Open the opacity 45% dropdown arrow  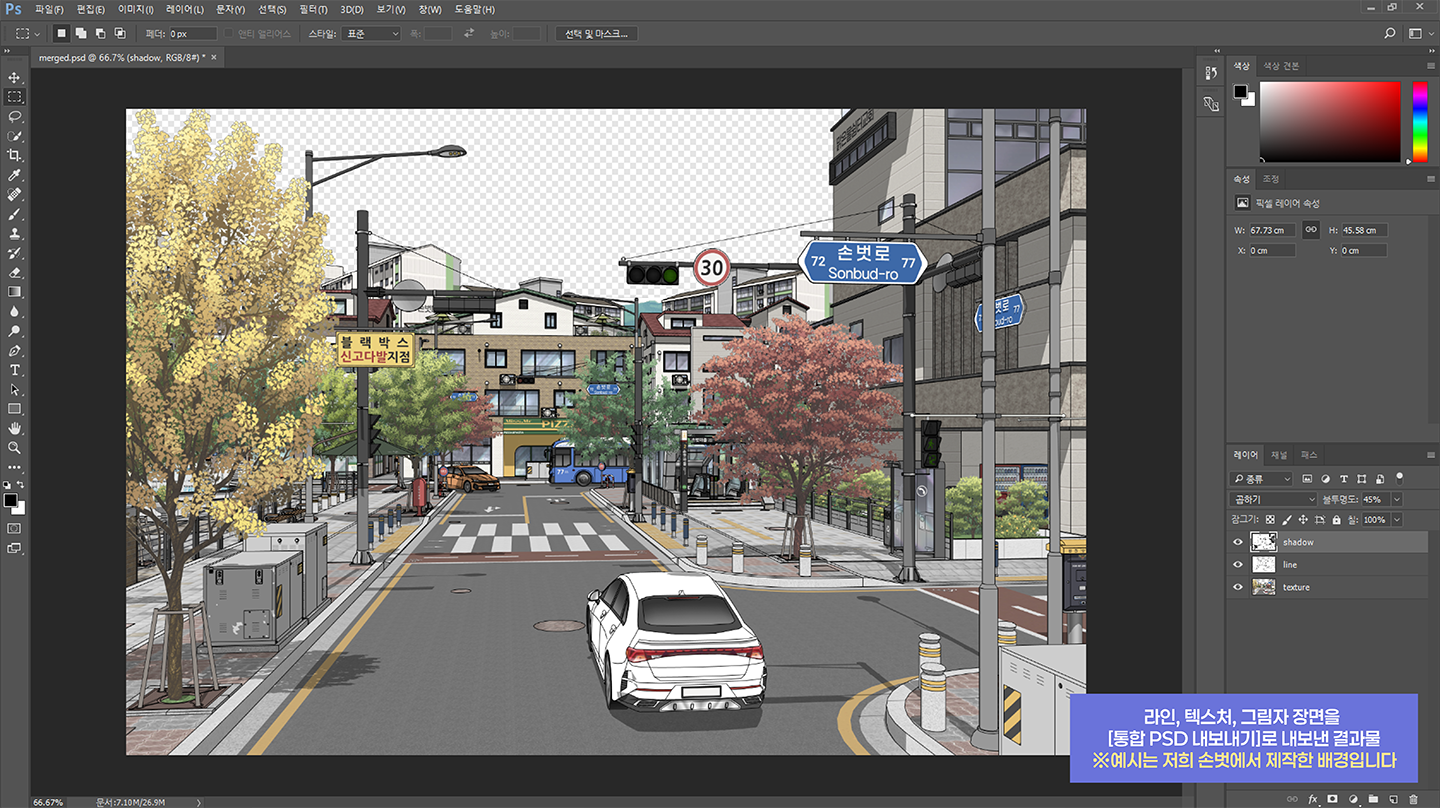coord(1396,499)
